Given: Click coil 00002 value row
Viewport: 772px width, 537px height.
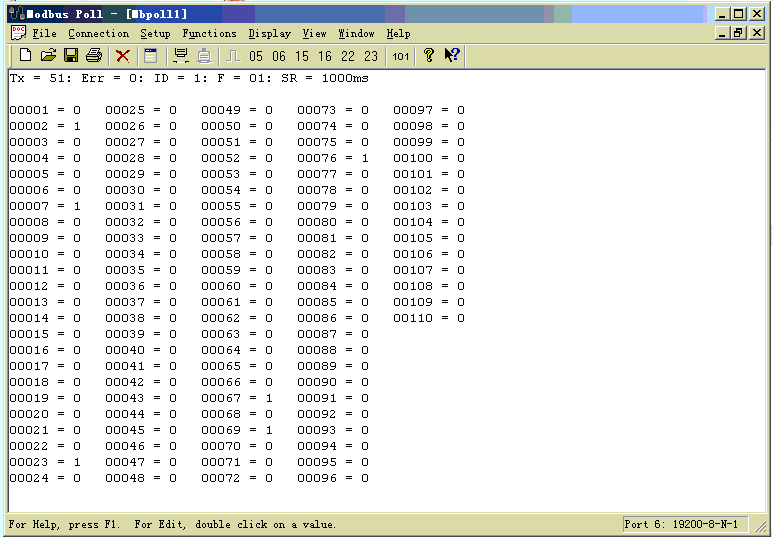Looking at the screenshot, I should (x=45, y=126).
